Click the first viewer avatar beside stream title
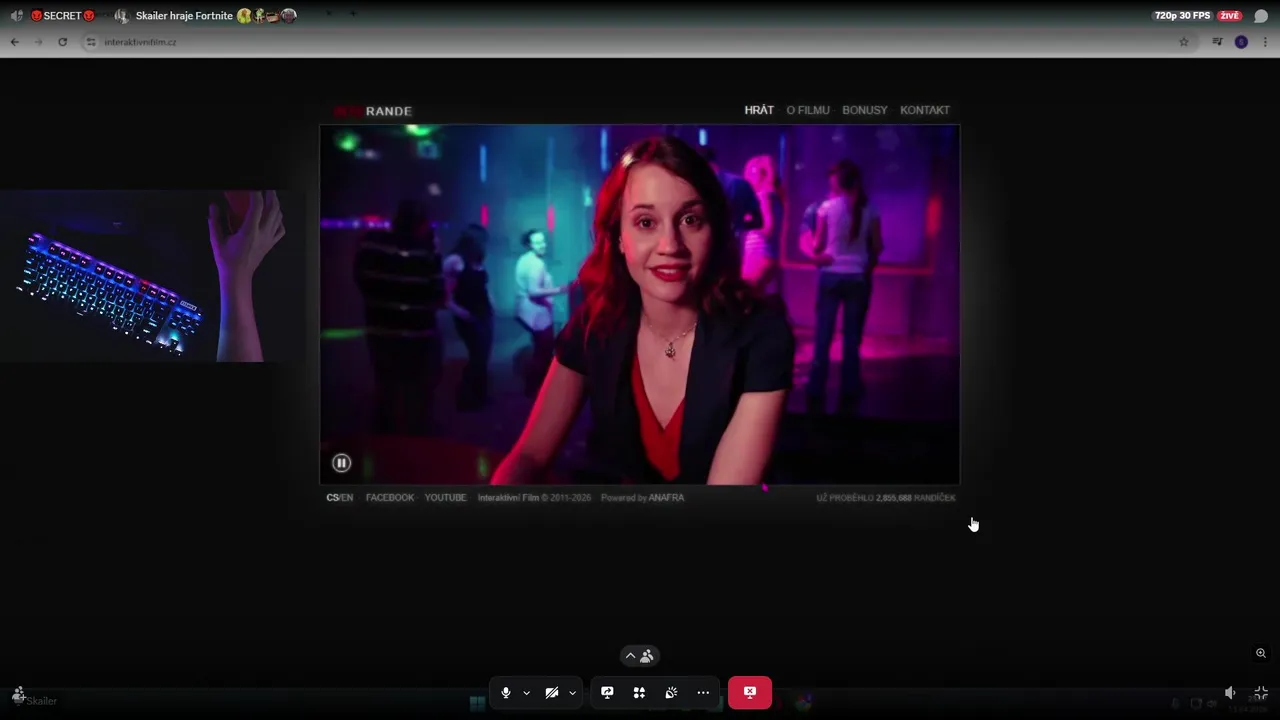 coord(244,16)
